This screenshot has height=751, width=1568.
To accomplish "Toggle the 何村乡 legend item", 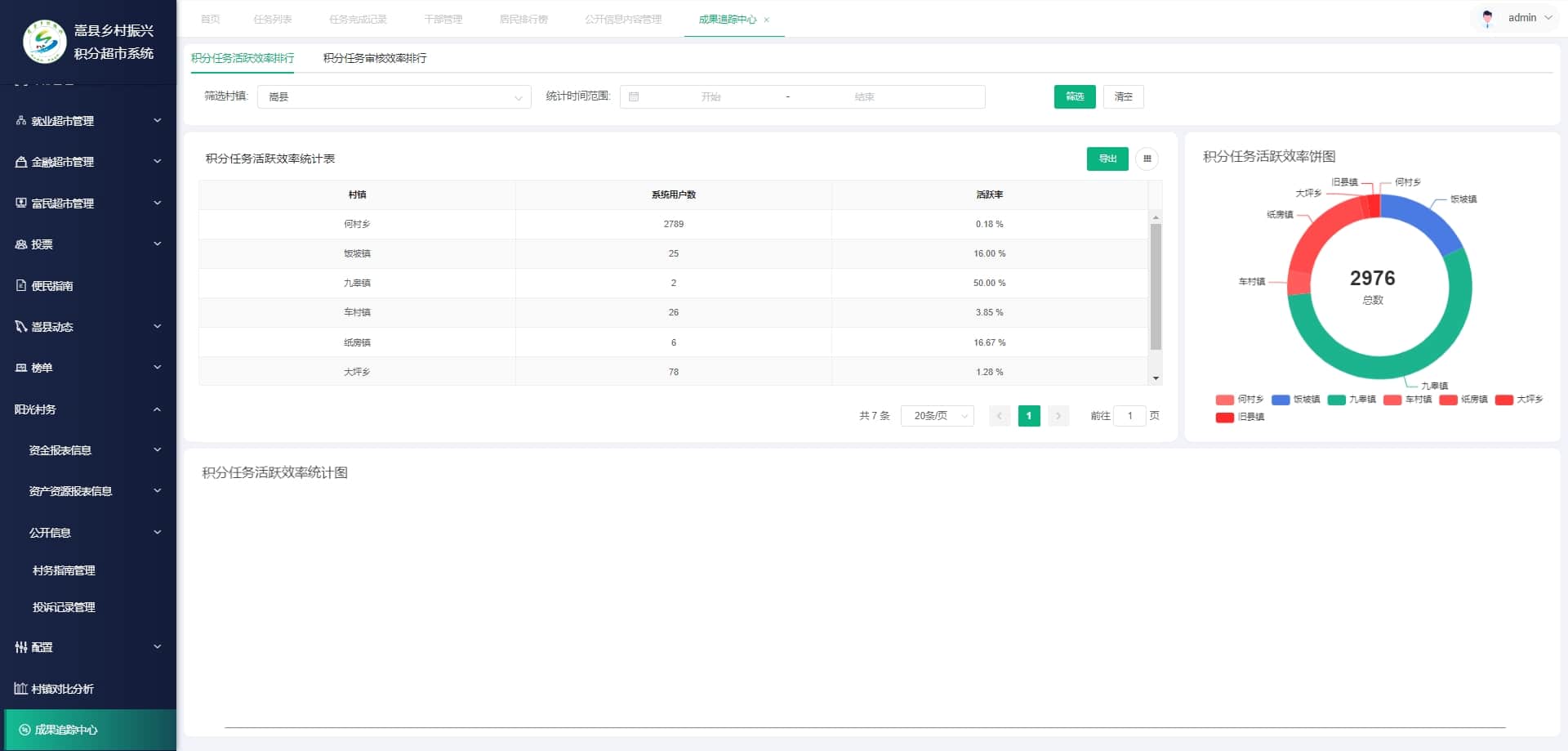I will (1240, 400).
